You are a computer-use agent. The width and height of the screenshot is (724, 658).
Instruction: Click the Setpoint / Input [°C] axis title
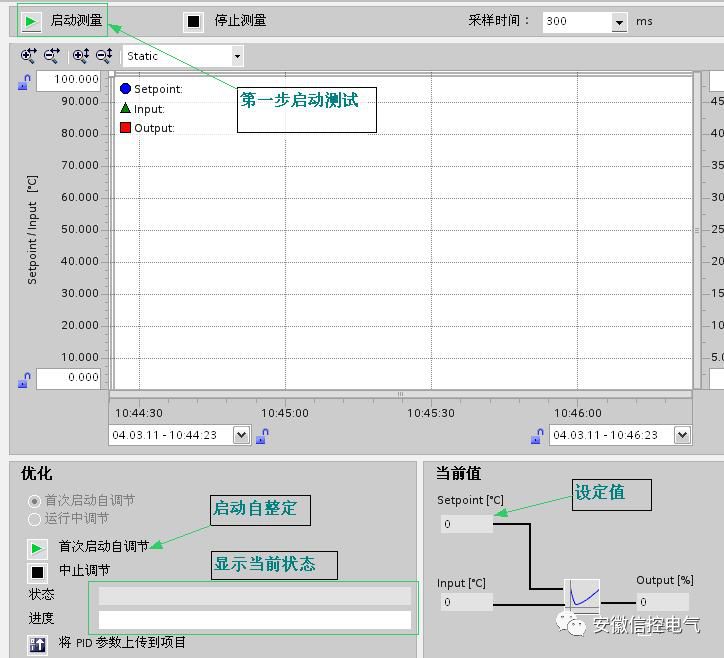point(32,230)
